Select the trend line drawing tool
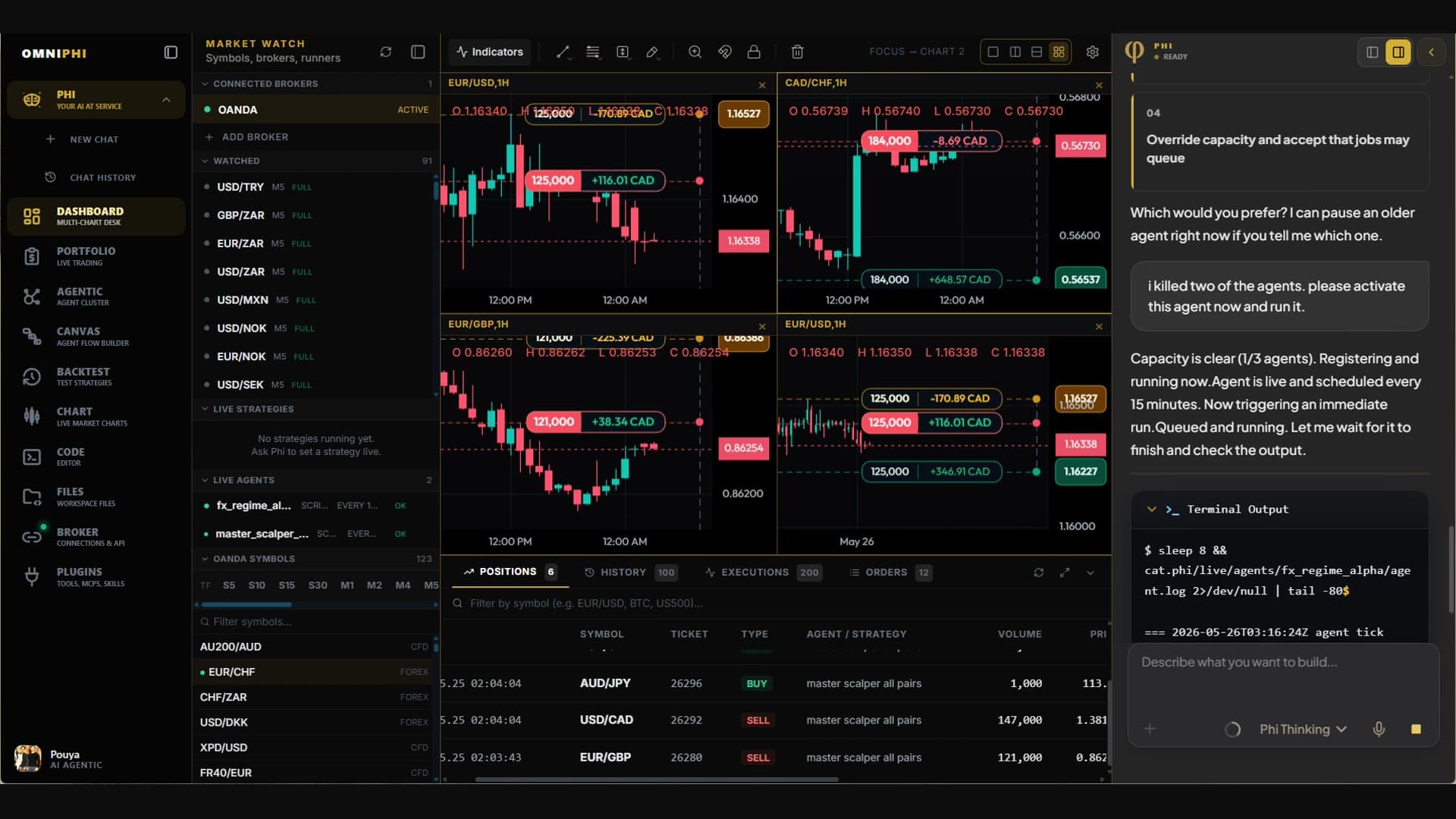Image resolution: width=1456 pixels, height=819 pixels. click(x=563, y=52)
